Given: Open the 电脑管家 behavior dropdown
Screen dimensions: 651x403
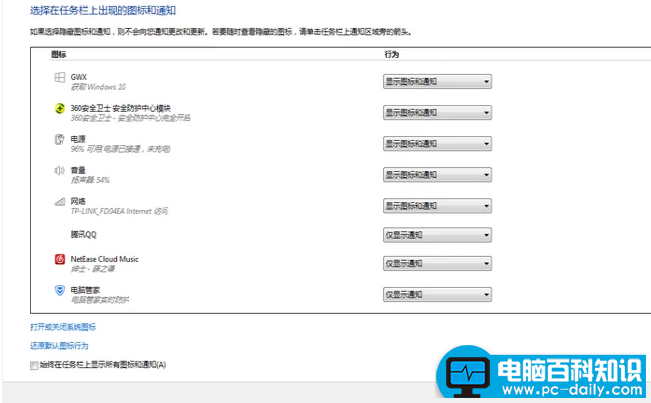Looking at the screenshot, I should tap(437, 295).
